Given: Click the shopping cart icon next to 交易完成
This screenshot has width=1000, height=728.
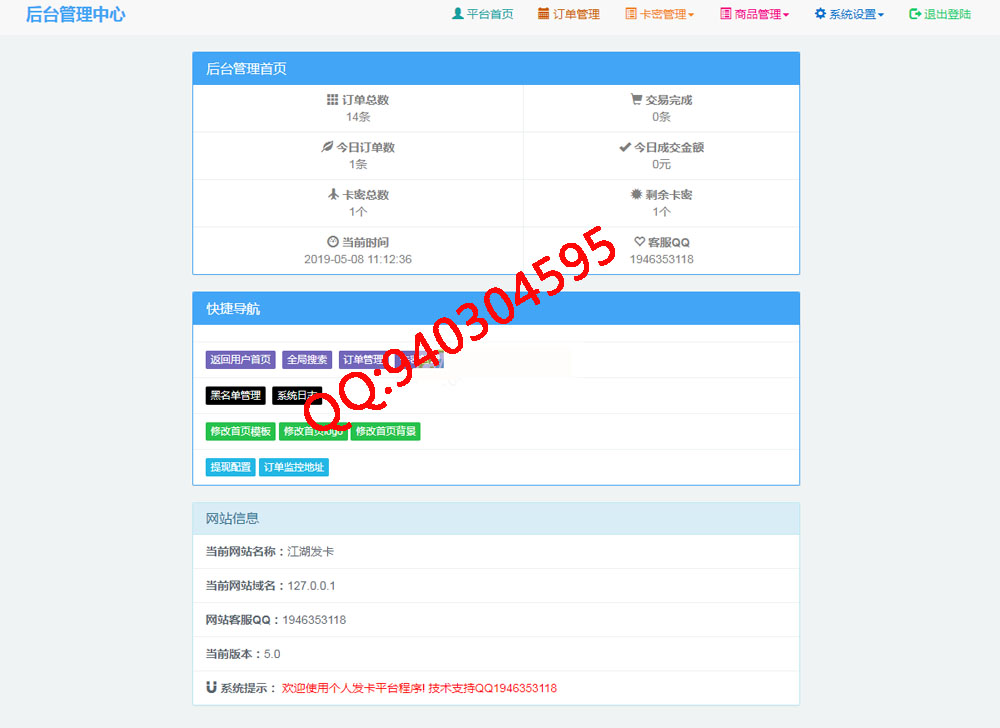Looking at the screenshot, I should [636, 100].
